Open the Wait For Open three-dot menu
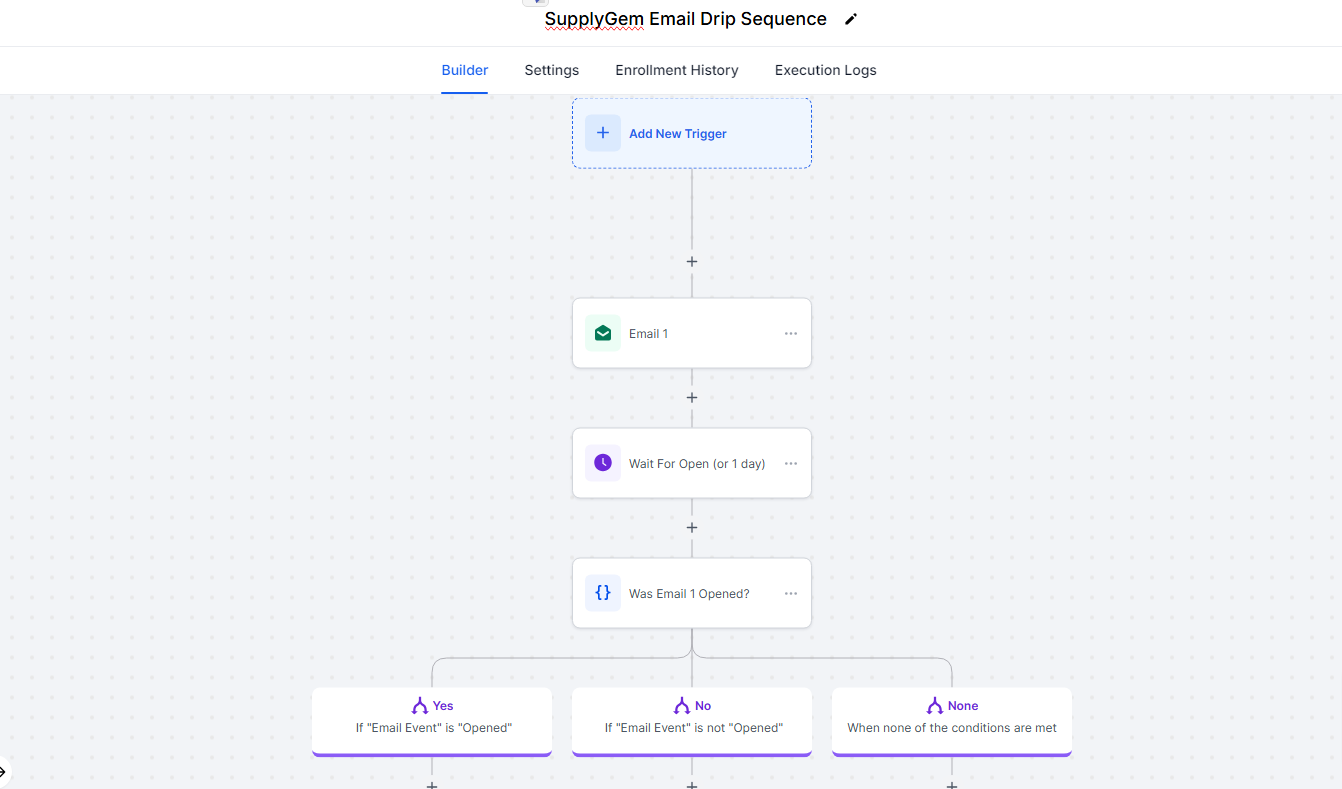Screen dimensions: 1342x789 (x=791, y=463)
